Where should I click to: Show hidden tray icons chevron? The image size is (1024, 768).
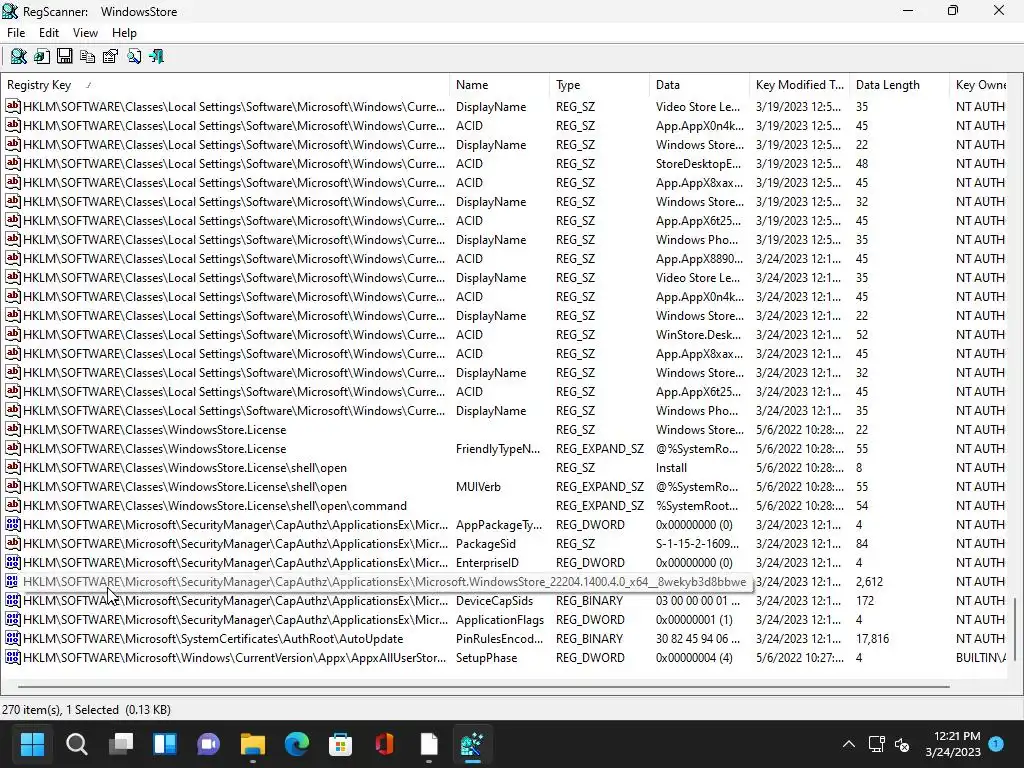pyautogui.click(x=848, y=744)
